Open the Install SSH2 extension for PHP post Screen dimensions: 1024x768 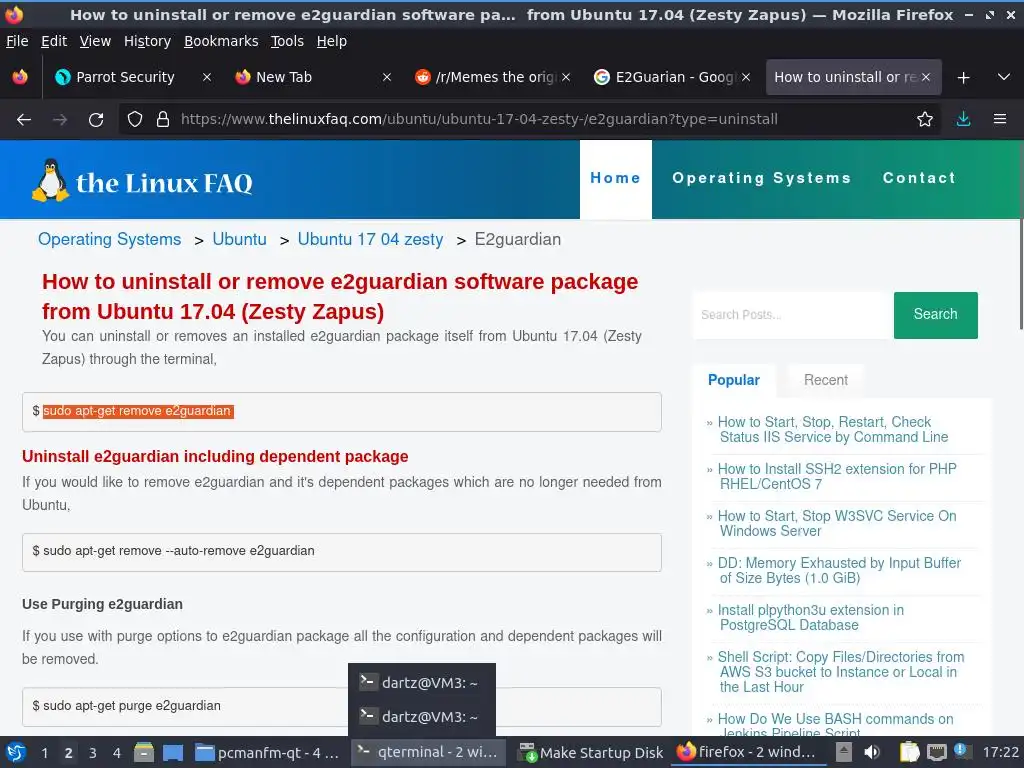pos(837,477)
